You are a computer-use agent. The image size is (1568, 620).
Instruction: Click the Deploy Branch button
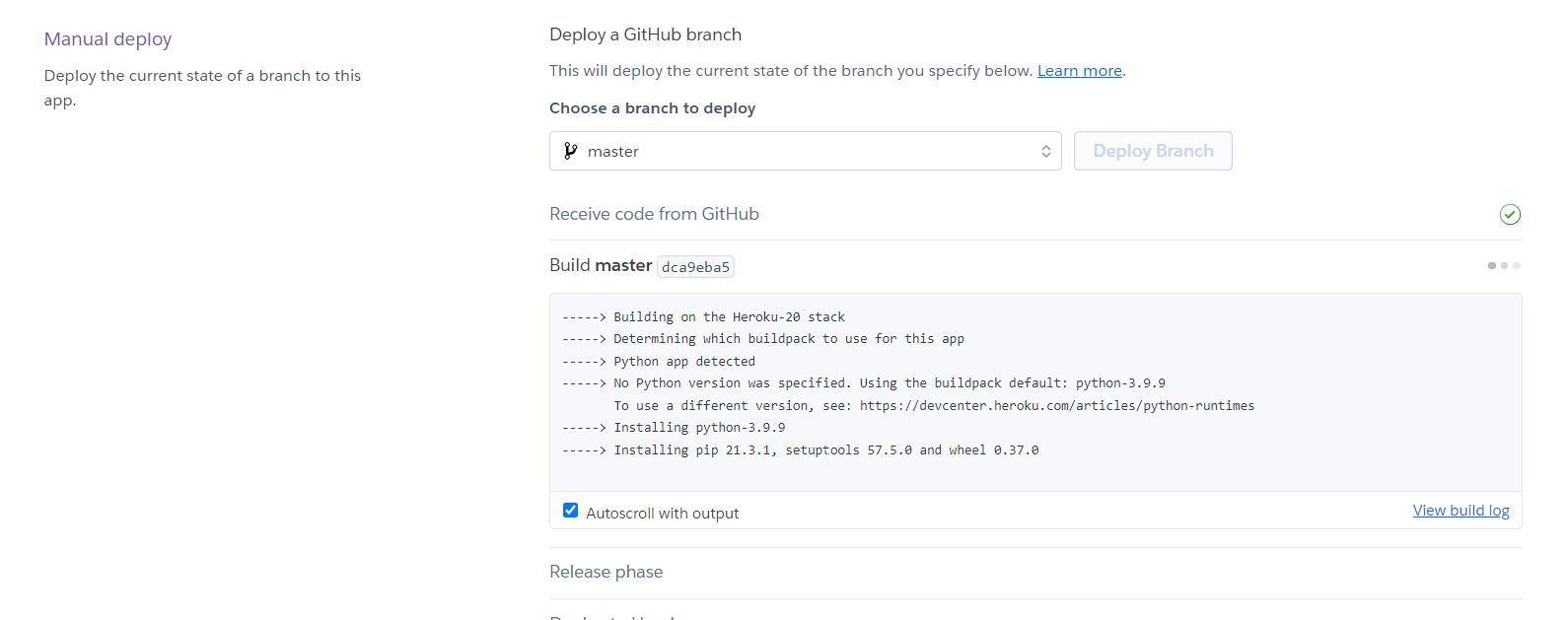click(1153, 151)
